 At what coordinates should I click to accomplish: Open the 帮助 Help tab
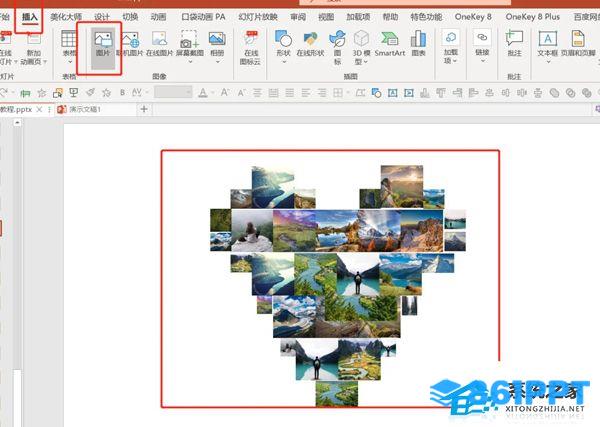pos(390,17)
